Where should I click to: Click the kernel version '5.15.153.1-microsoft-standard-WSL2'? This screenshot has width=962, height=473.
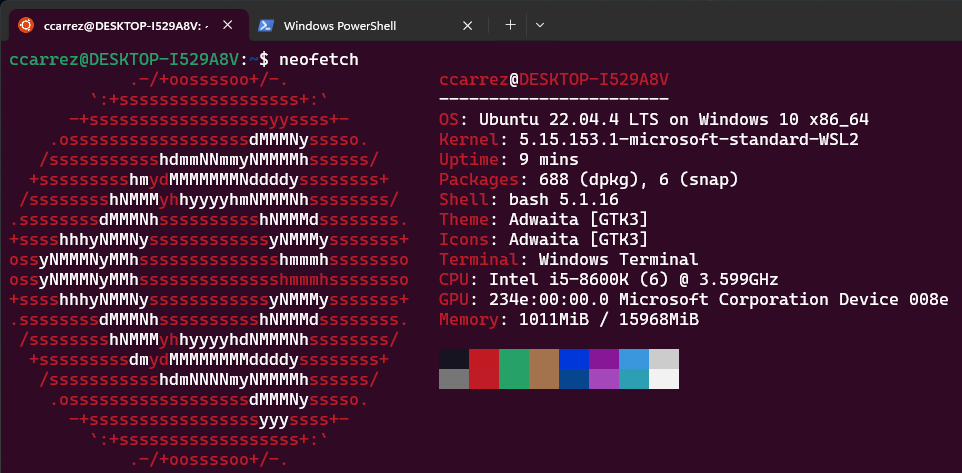pos(689,140)
